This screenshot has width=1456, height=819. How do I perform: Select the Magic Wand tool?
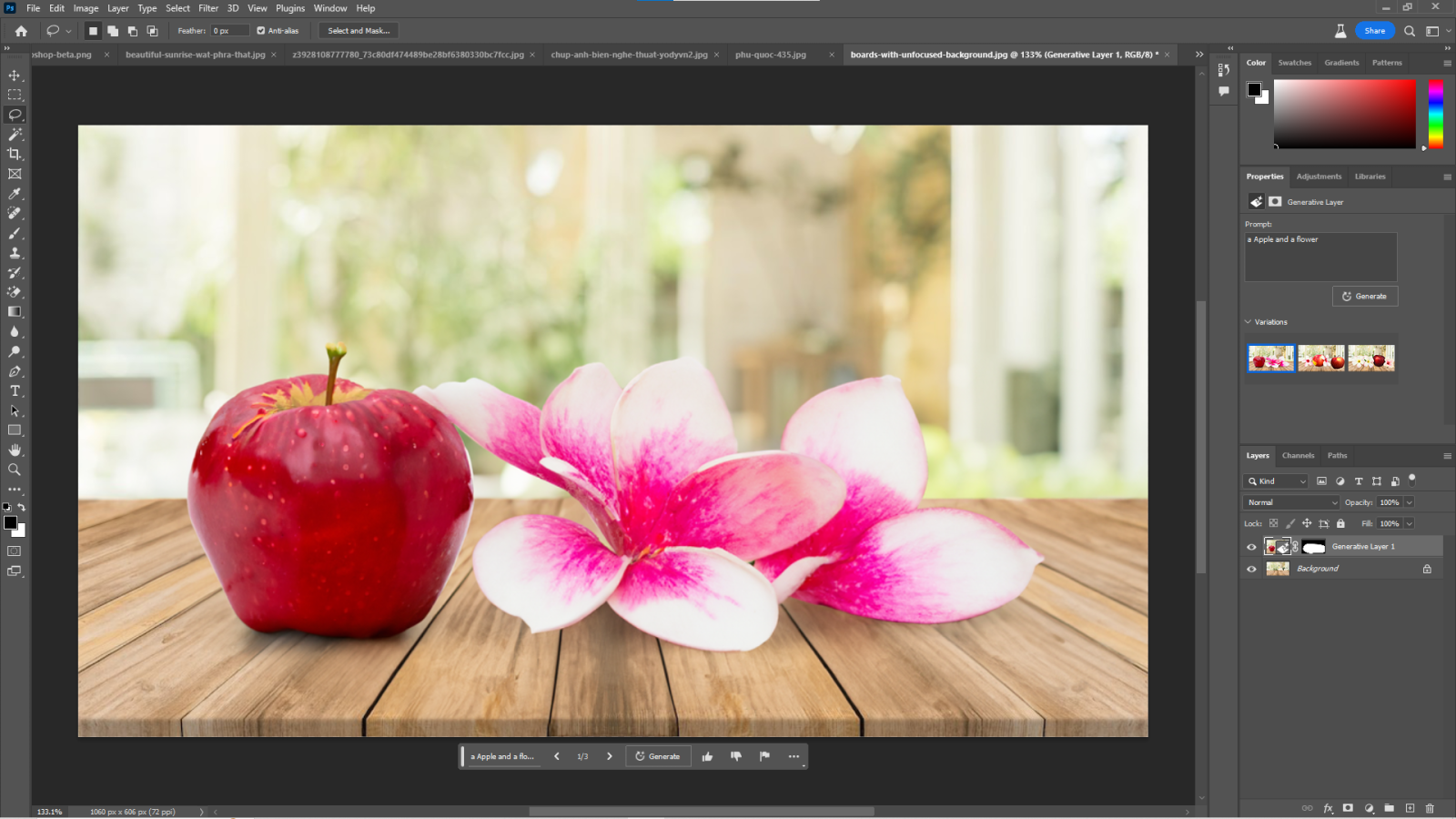click(x=15, y=135)
